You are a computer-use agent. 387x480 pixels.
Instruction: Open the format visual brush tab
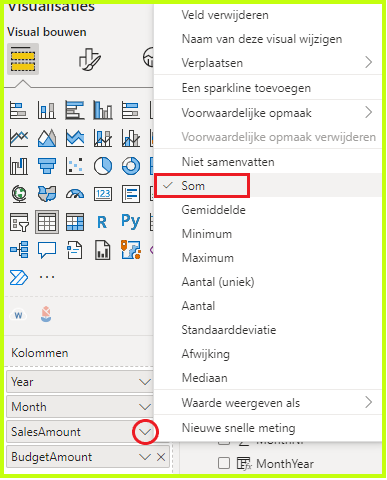[x=89, y=59]
